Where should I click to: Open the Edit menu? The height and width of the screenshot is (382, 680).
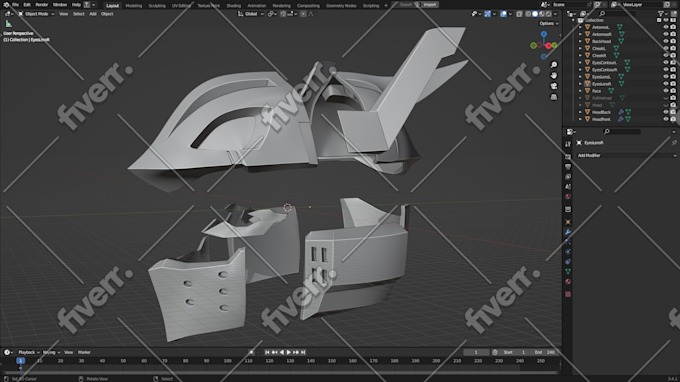pyautogui.click(x=27, y=5)
